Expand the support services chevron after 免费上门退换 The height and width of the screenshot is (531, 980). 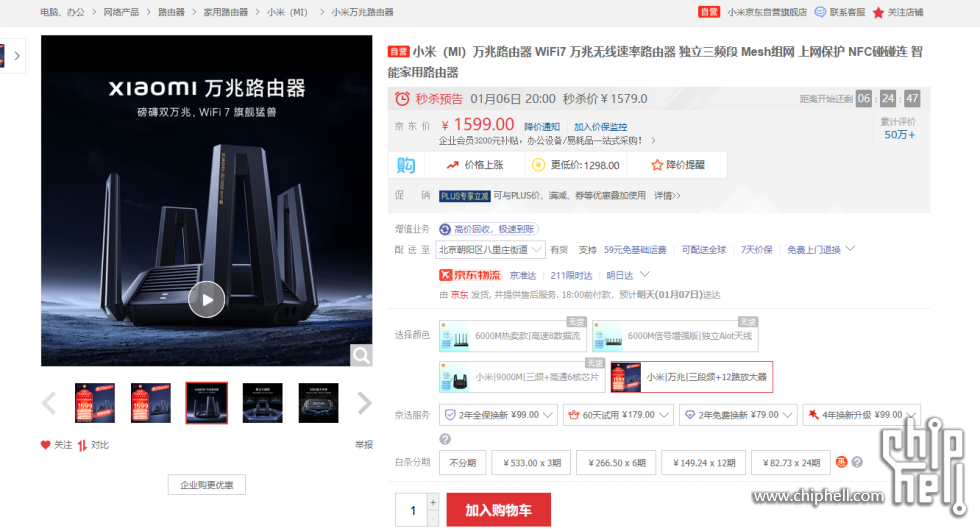[850, 249]
